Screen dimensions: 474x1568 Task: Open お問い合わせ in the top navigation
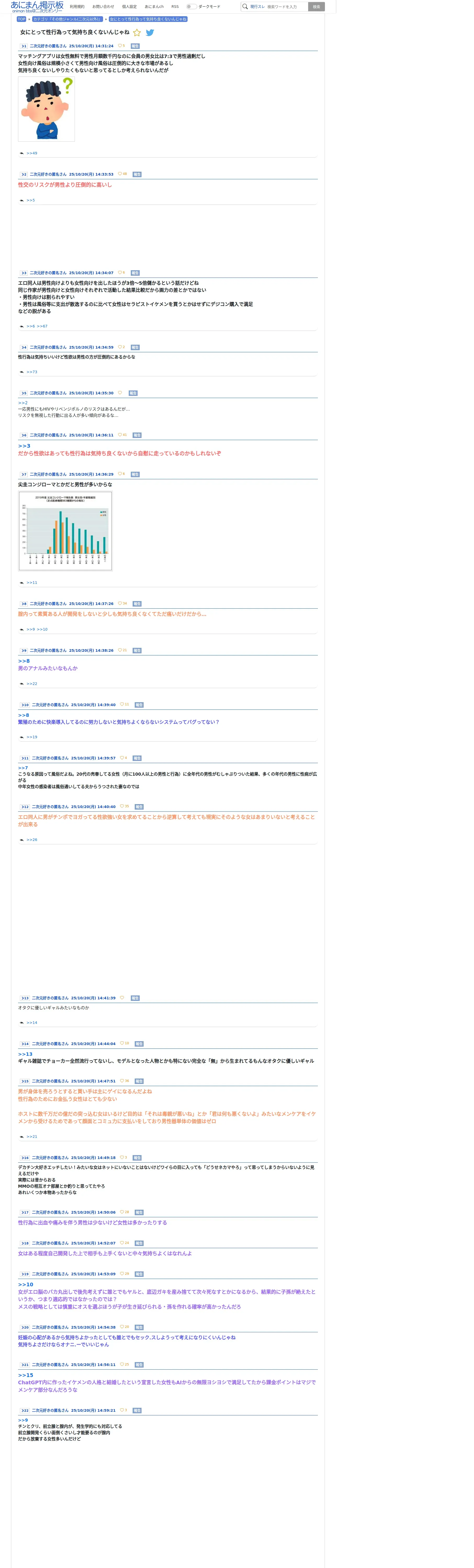pyautogui.click(x=103, y=7)
